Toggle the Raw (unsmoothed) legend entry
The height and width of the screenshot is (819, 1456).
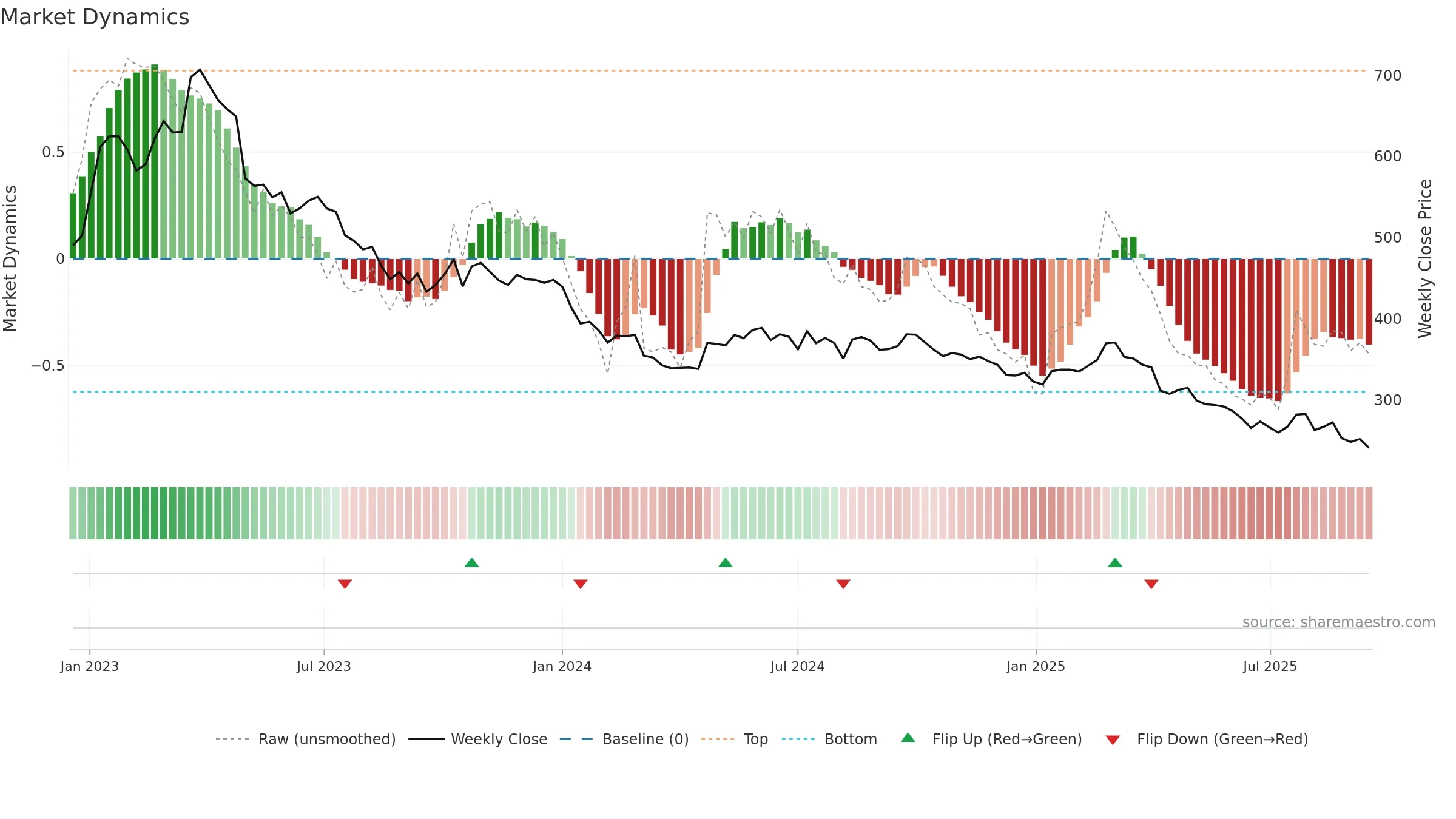click(x=306, y=739)
